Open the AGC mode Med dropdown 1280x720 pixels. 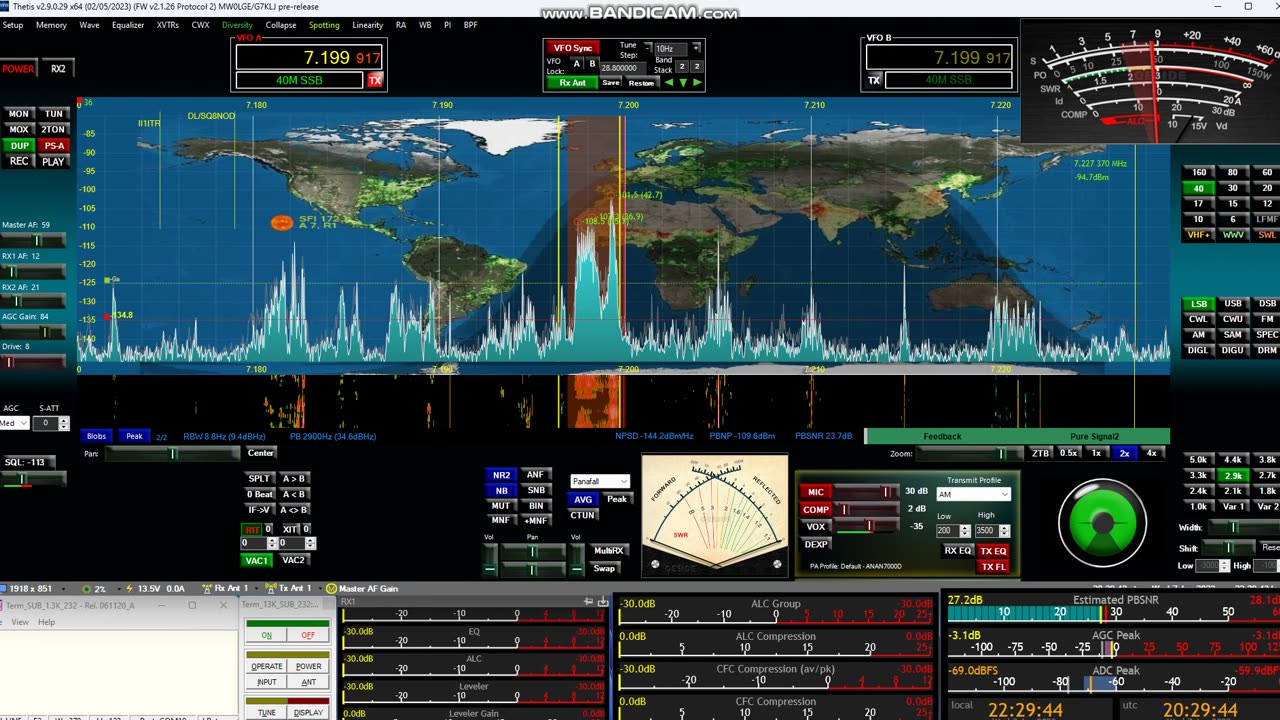(x=14, y=423)
